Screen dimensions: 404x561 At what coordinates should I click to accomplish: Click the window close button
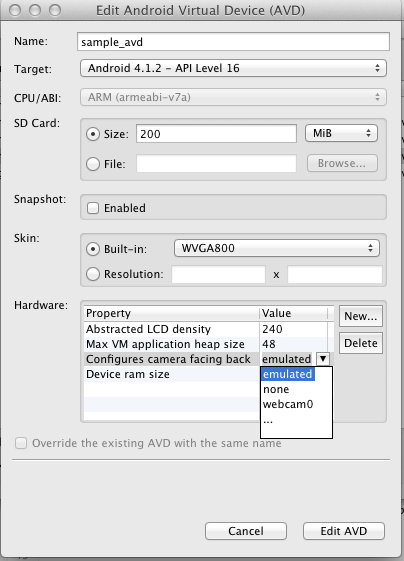(x=15, y=10)
